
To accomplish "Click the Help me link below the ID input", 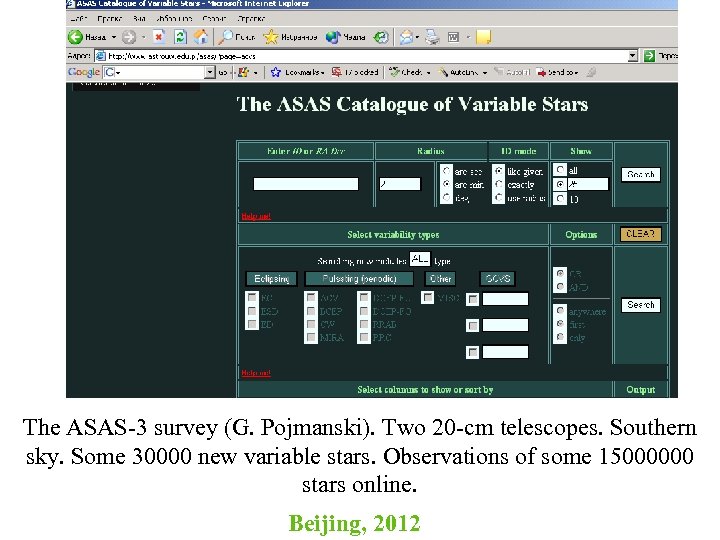I will (x=256, y=216).
